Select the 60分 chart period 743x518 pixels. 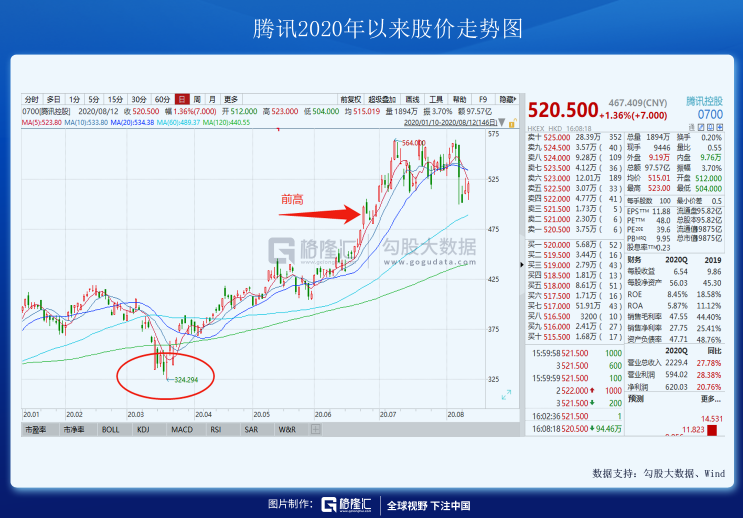tap(162, 100)
